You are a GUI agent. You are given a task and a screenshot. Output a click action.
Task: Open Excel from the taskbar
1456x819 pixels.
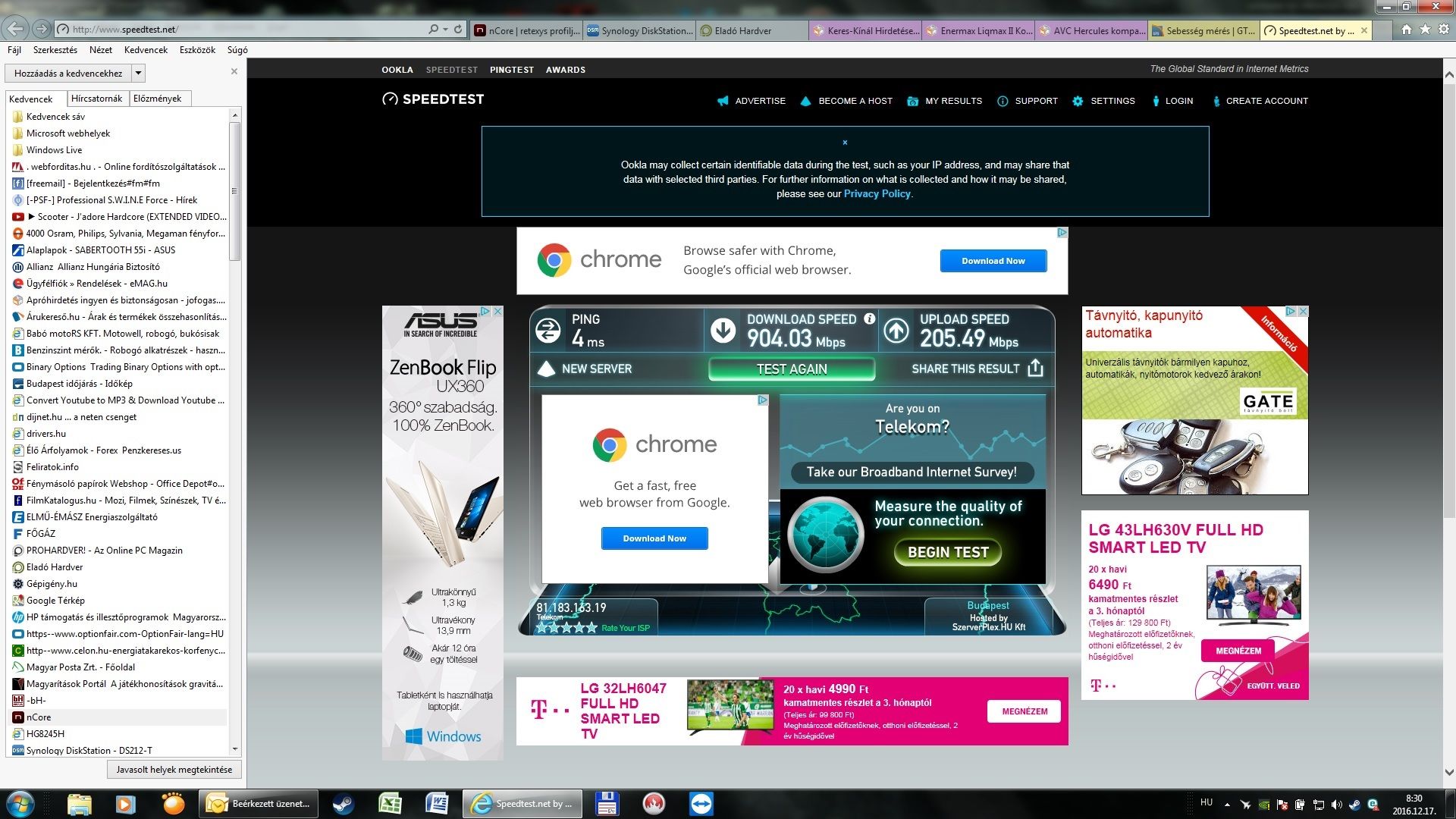[x=390, y=804]
